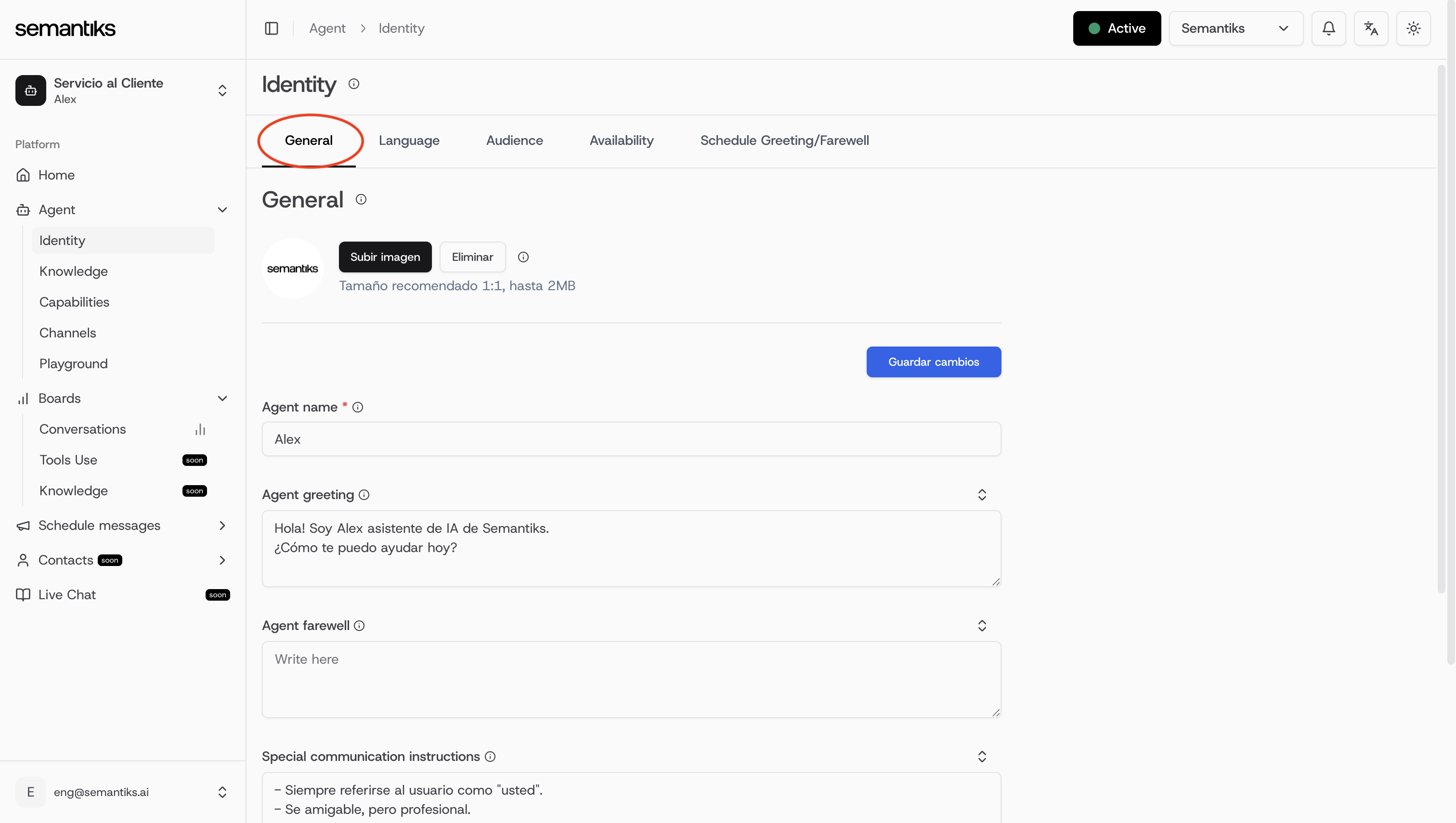
Task: Open the Semantiks workspace dropdown
Action: click(x=1235, y=28)
